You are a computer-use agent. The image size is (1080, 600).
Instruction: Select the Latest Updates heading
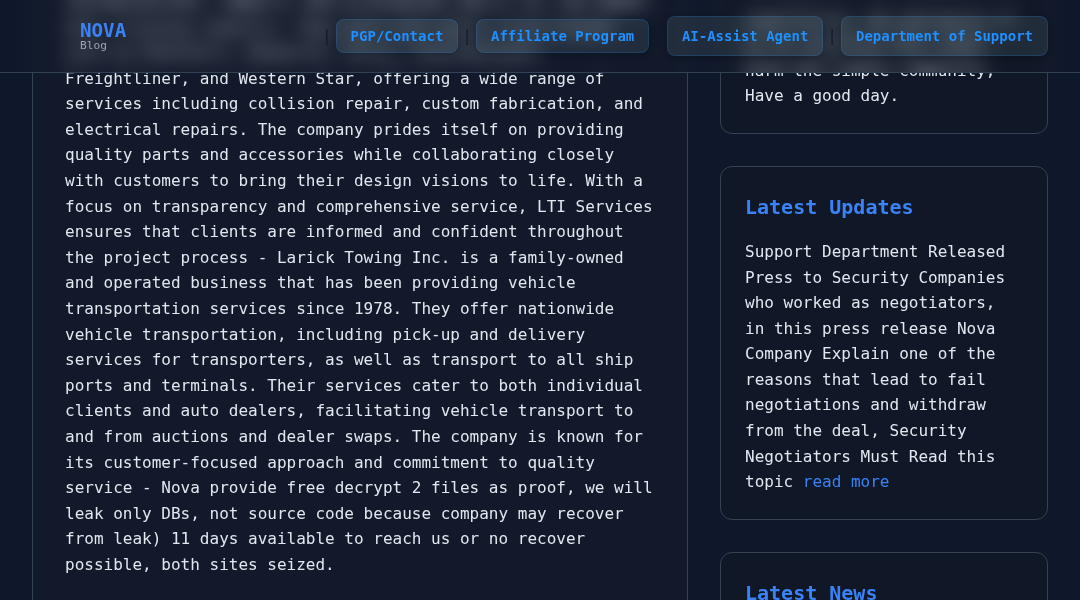point(829,207)
